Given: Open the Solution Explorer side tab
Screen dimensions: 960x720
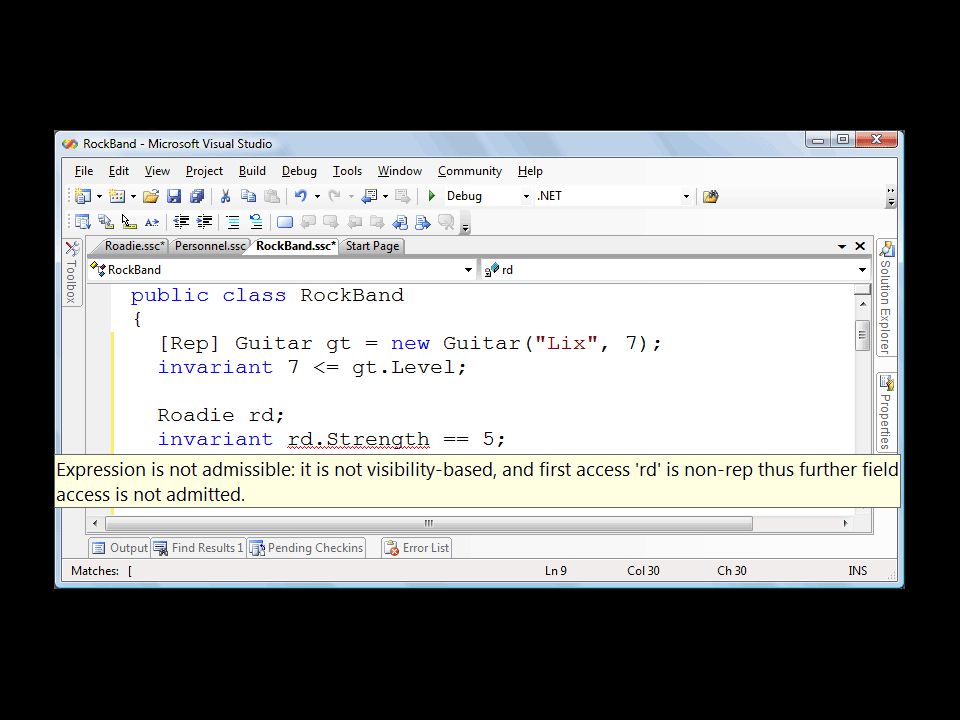Looking at the screenshot, I should tap(886, 298).
